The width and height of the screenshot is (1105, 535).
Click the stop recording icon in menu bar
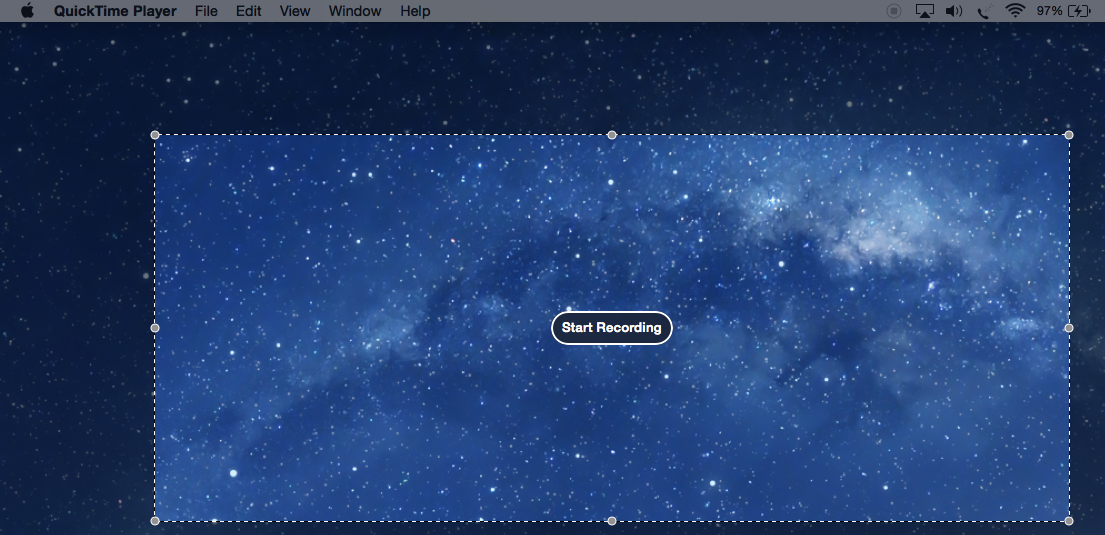(894, 11)
